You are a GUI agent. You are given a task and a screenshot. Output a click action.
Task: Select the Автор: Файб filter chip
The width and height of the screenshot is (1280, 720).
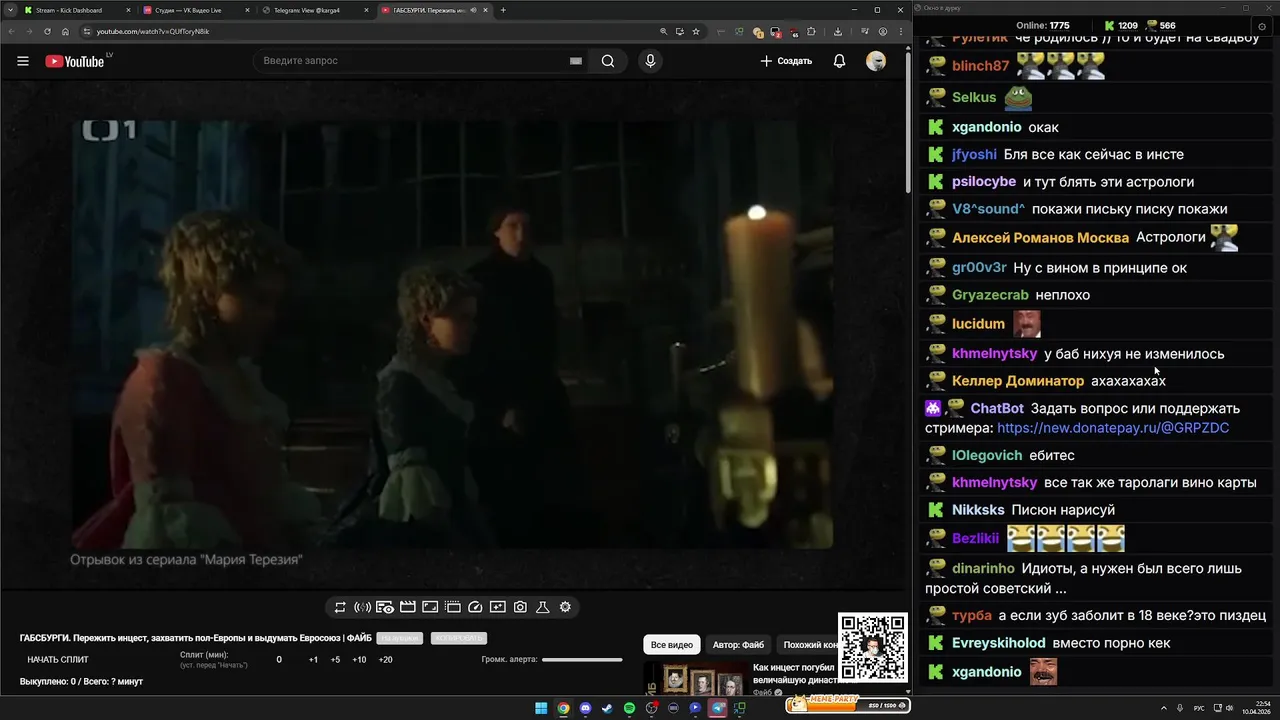coord(738,645)
